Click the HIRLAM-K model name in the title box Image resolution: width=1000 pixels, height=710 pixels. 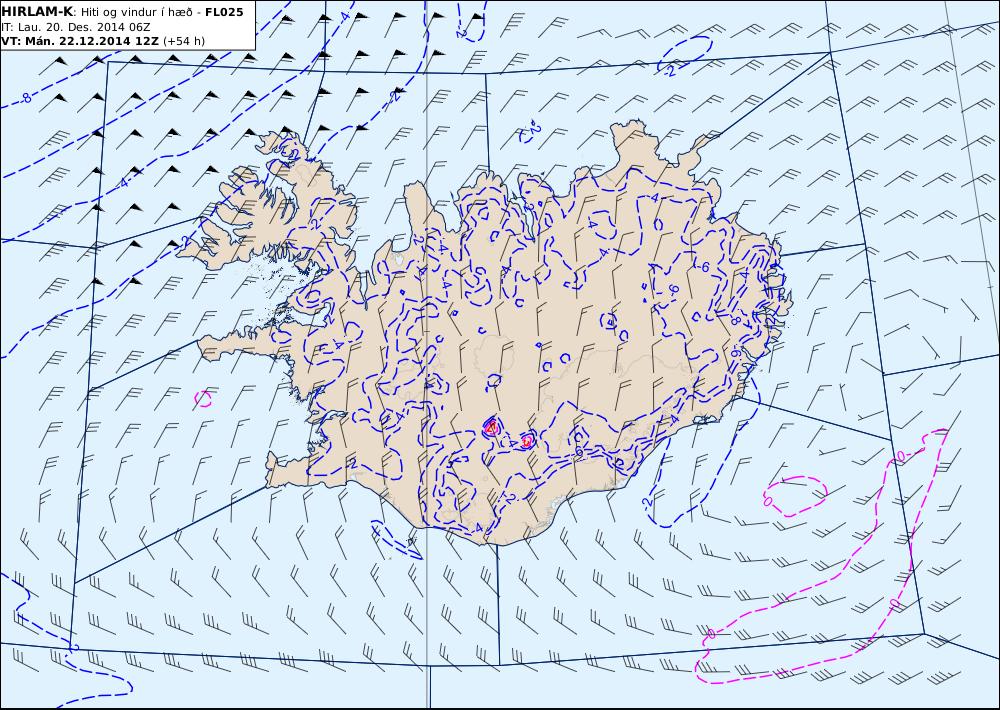[x=37, y=12]
